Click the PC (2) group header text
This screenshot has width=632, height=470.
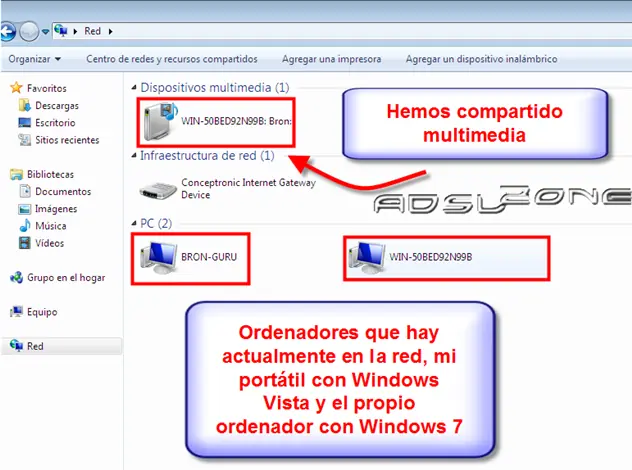point(156,223)
